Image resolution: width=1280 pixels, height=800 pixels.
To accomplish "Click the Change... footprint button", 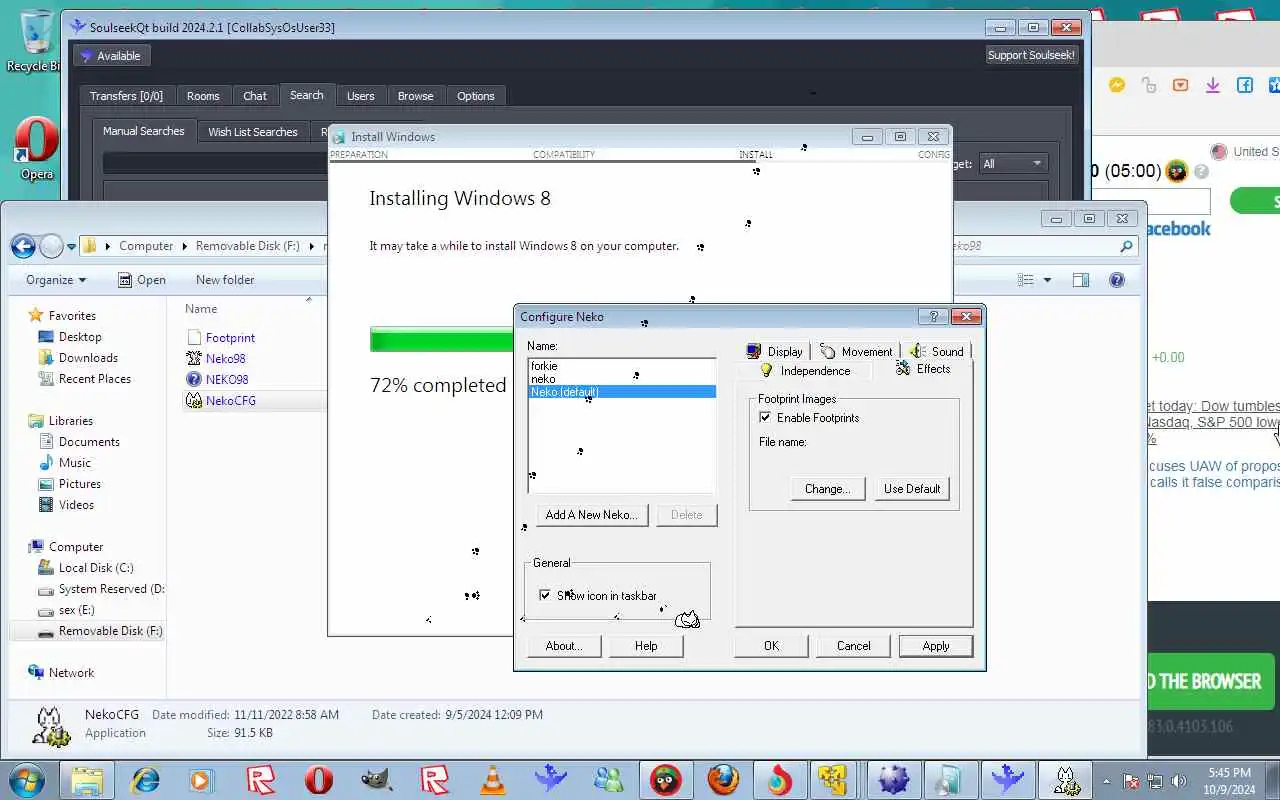I will [827, 489].
